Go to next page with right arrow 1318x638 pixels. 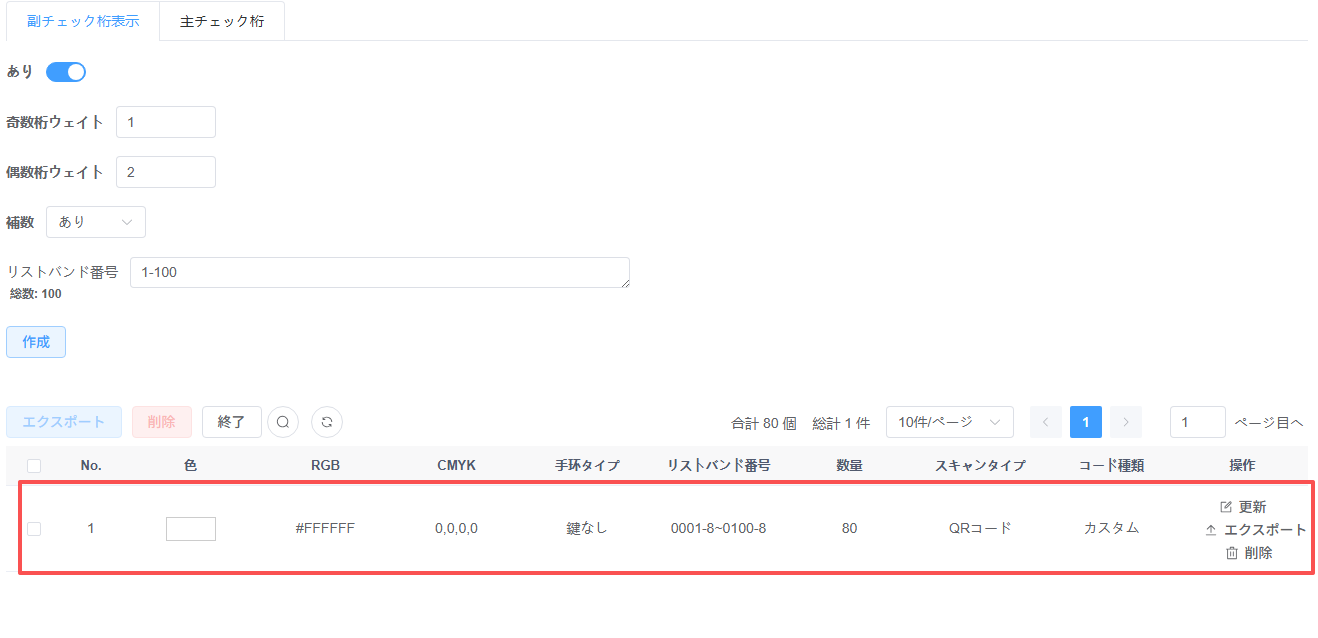(x=1126, y=422)
